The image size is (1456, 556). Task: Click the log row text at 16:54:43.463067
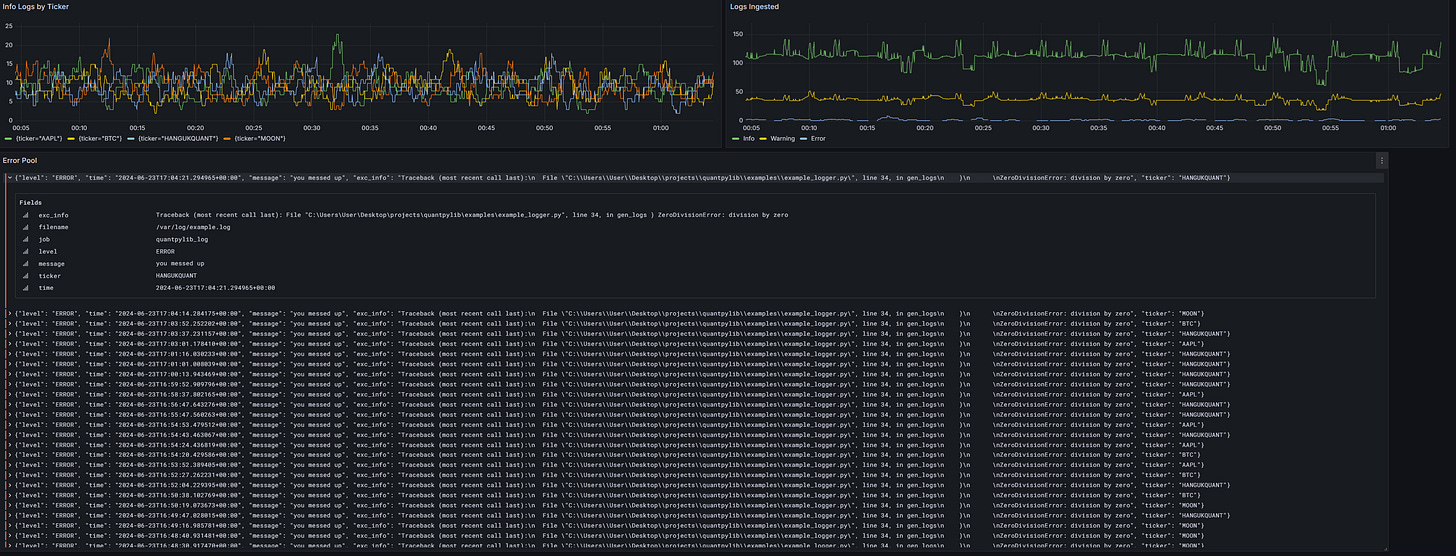620,435
